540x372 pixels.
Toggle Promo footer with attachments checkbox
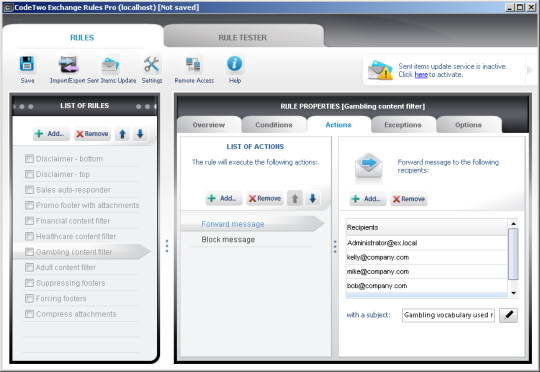29,205
